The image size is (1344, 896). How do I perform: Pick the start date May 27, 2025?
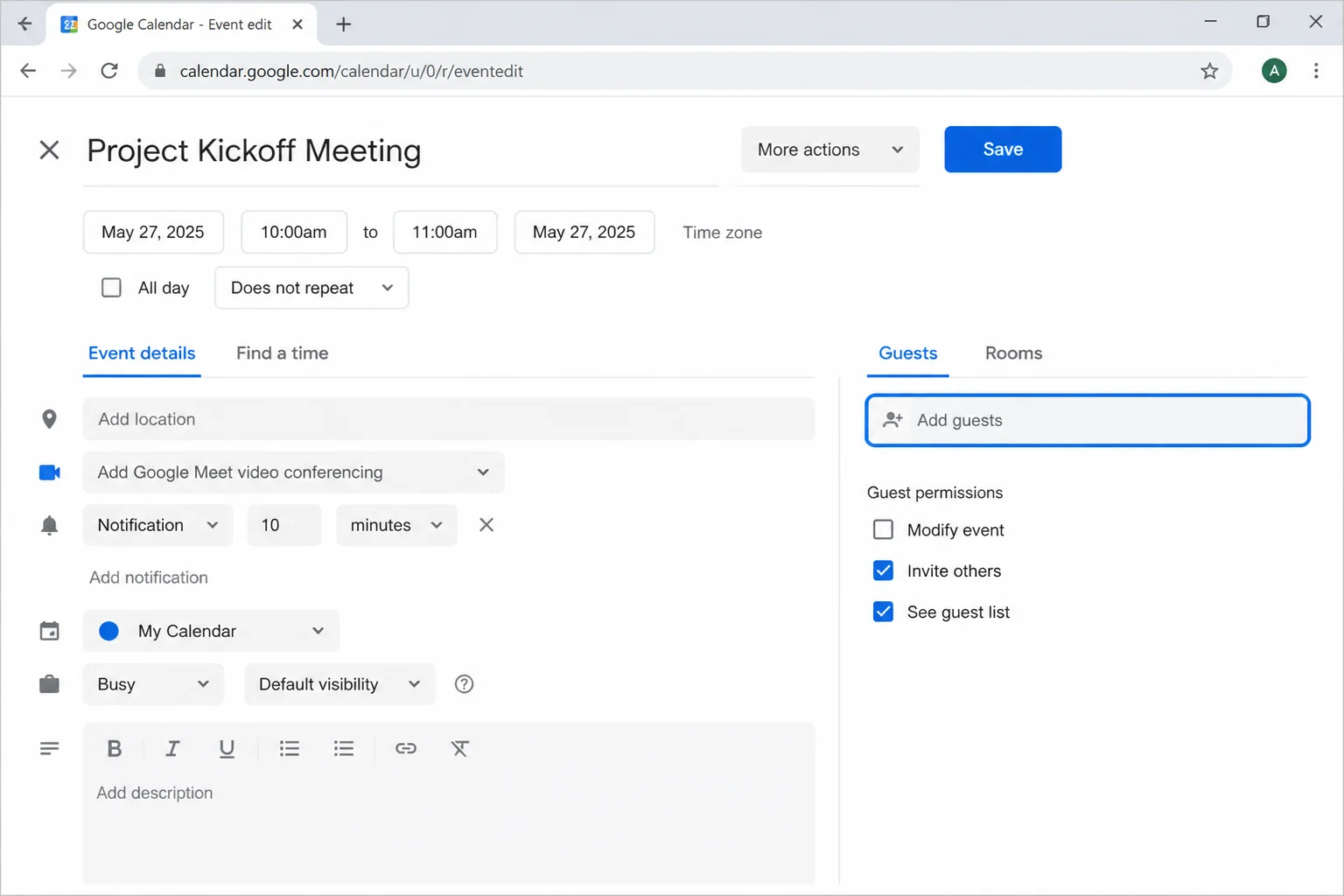tap(153, 232)
